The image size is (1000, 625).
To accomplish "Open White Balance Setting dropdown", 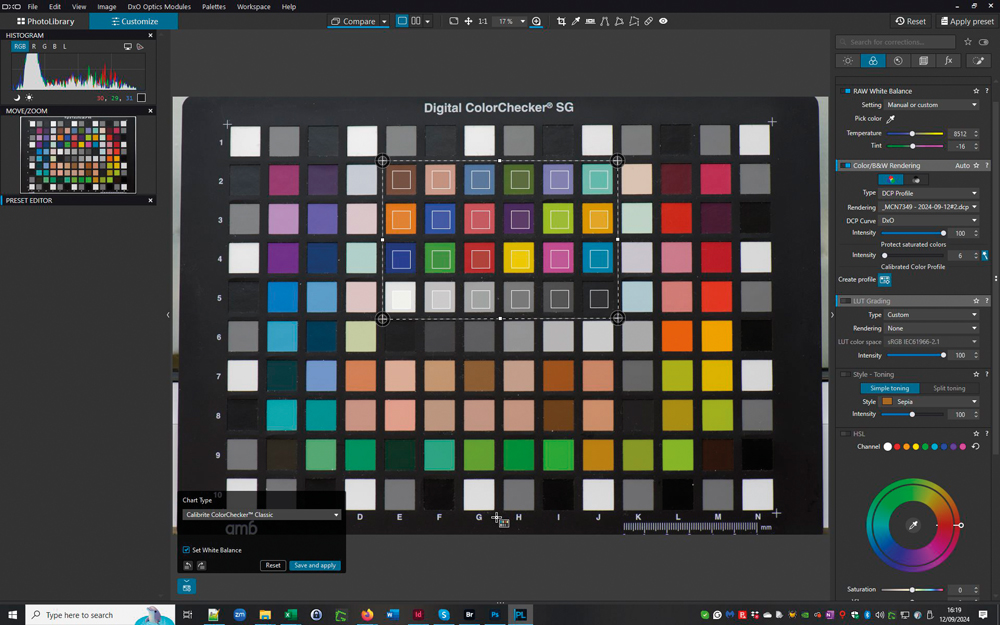I will 932,105.
